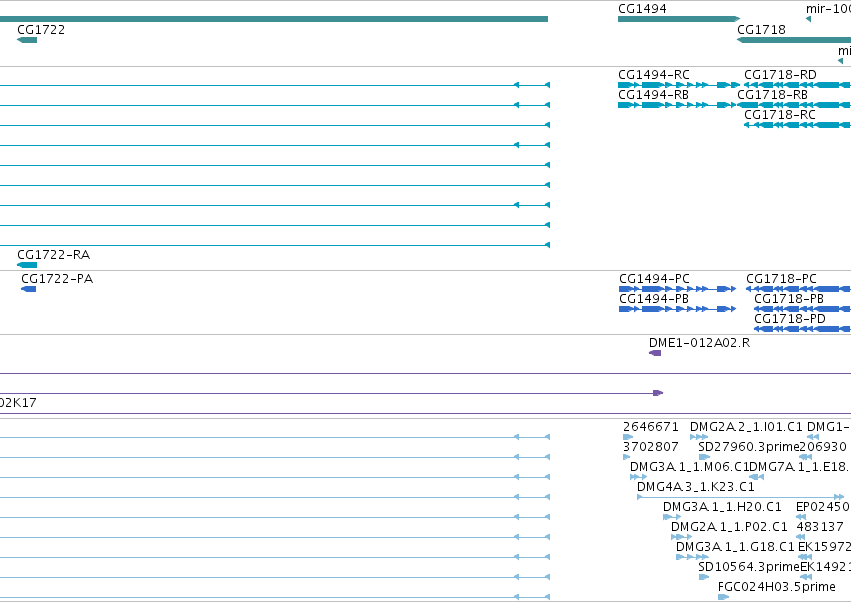Select the glyph beneath 3702807
Image resolution: width=851 pixels, height=602 pixels.
[626, 457]
